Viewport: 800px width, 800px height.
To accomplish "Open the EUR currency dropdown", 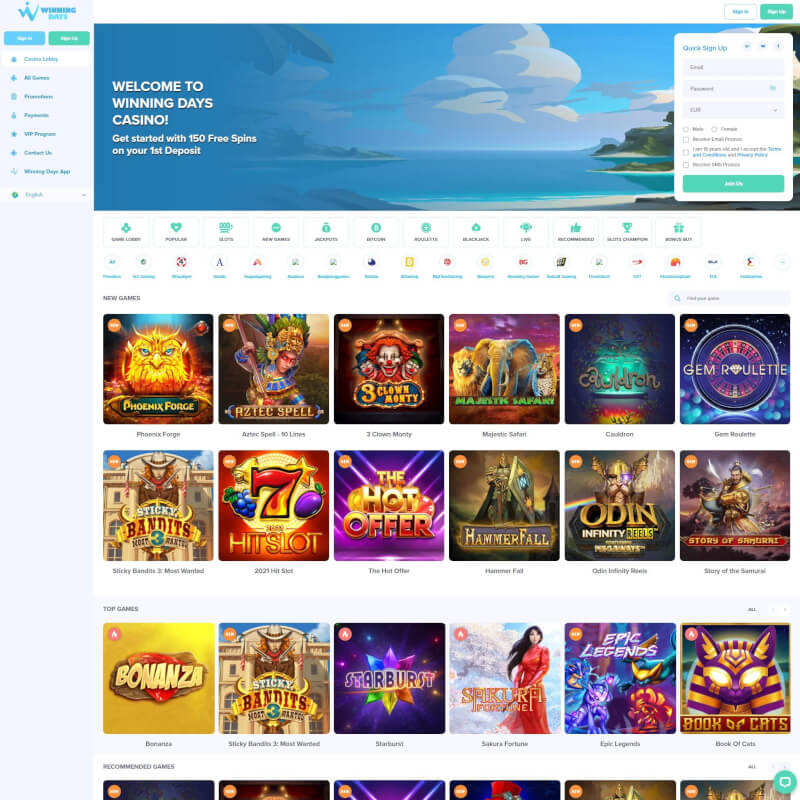I will (x=733, y=110).
